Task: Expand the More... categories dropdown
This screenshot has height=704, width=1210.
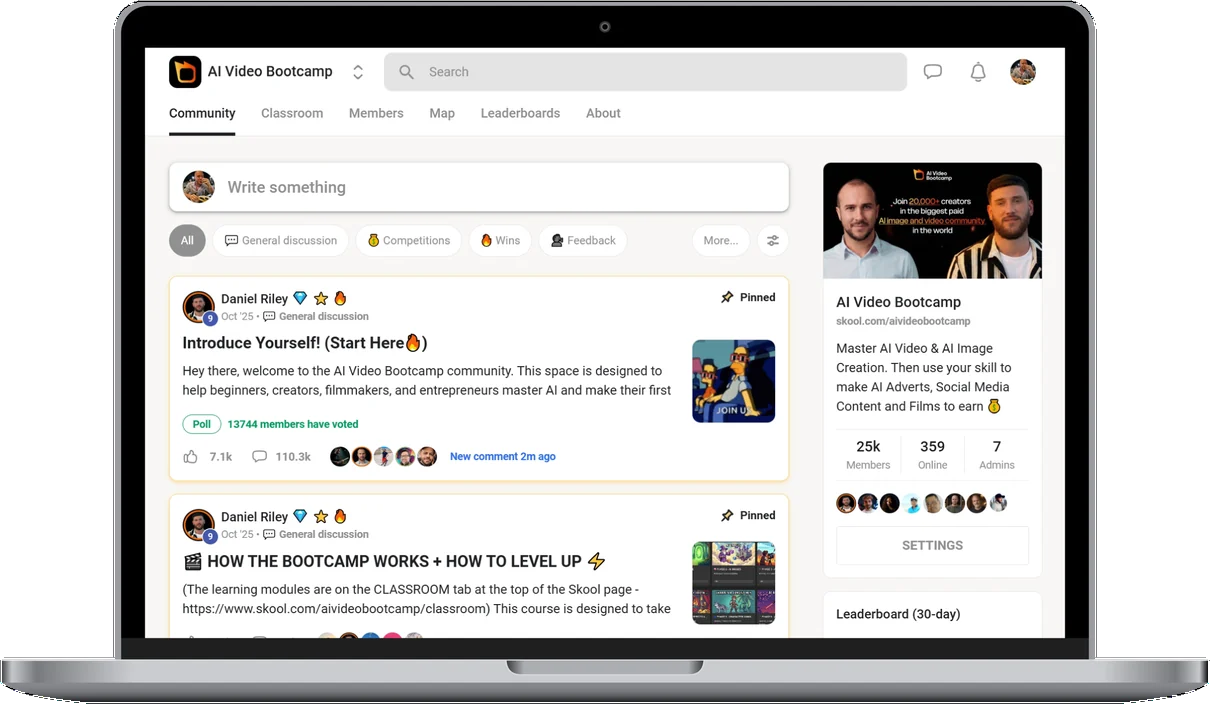Action: coord(720,240)
